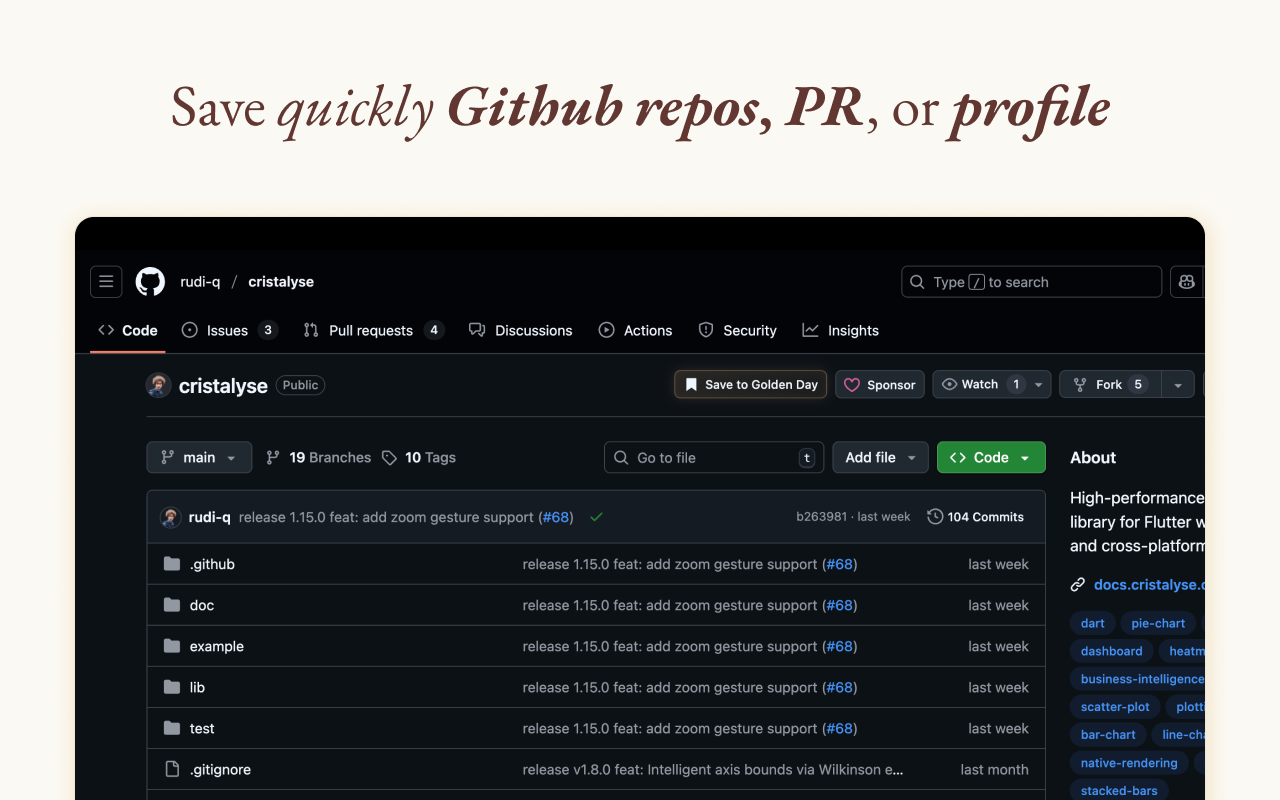Open the test folder icon
The width and height of the screenshot is (1280, 800).
pos(171,728)
